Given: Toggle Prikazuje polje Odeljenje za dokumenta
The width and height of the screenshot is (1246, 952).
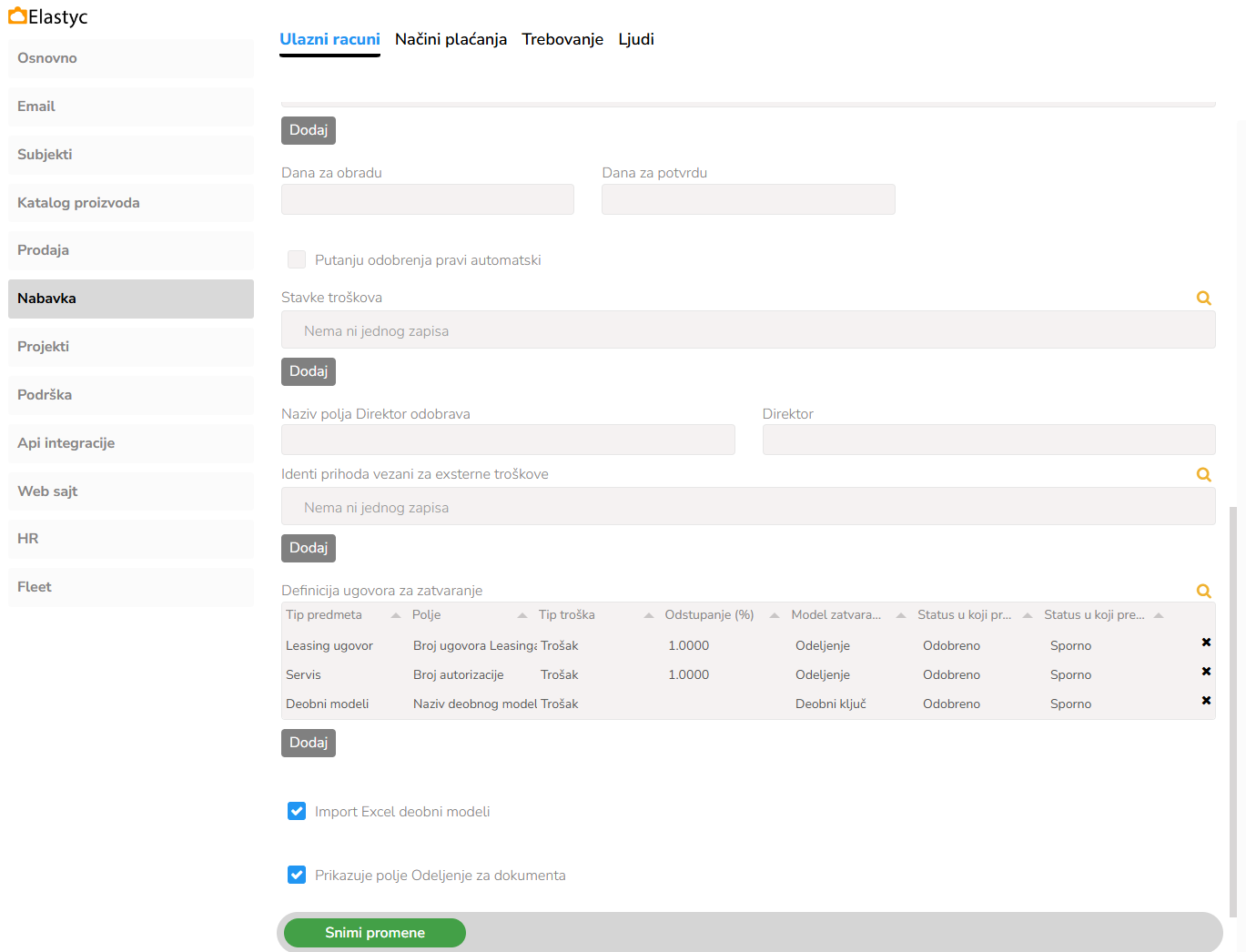Looking at the screenshot, I should pyautogui.click(x=297, y=876).
